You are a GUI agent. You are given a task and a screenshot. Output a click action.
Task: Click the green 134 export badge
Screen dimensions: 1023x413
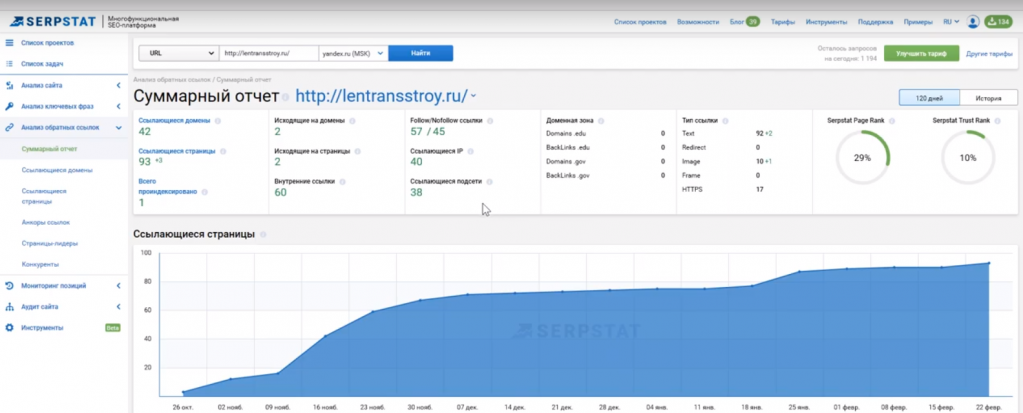point(998,22)
